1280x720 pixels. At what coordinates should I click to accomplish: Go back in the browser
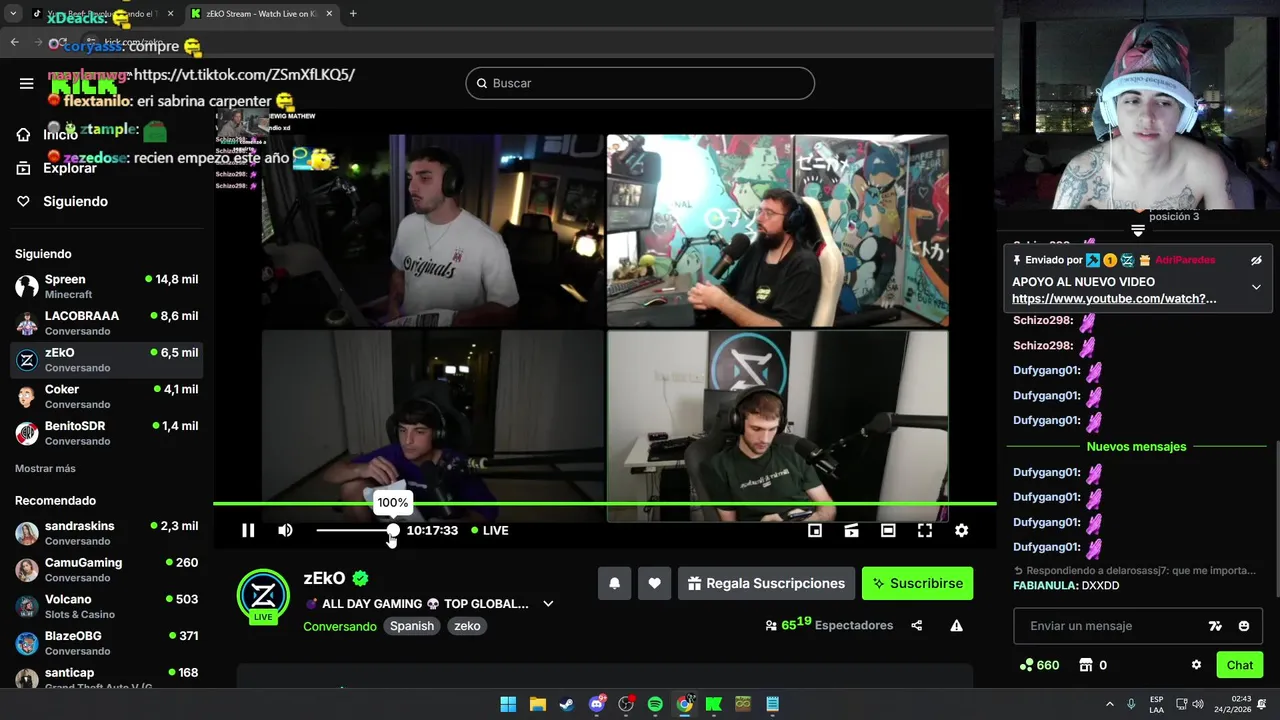click(14, 42)
